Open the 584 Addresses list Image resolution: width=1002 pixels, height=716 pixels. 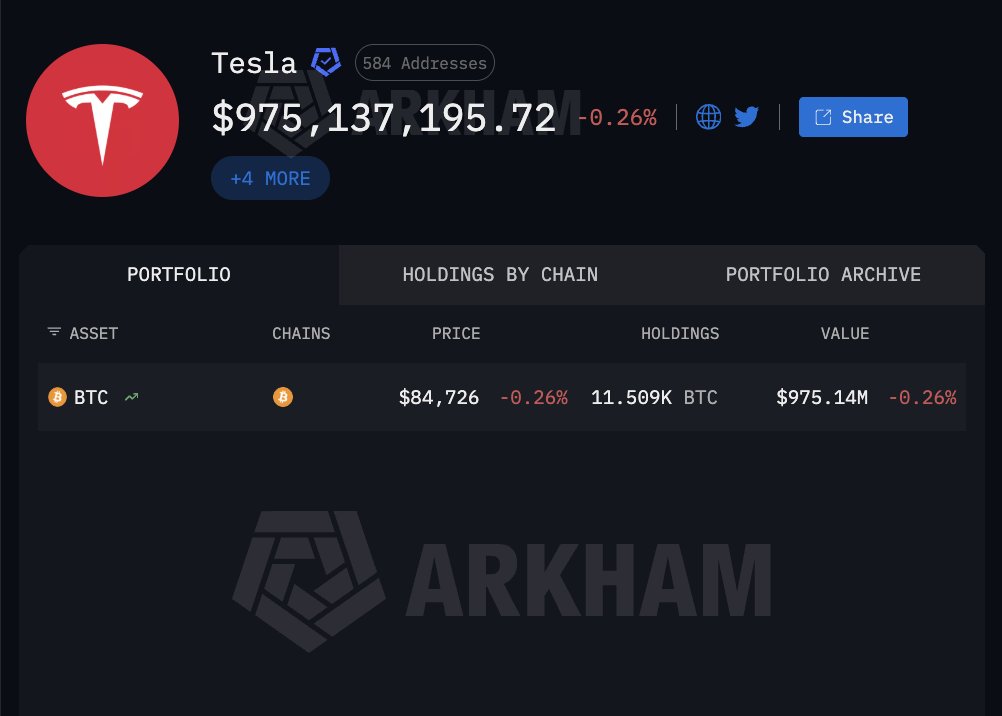(424, 63)
